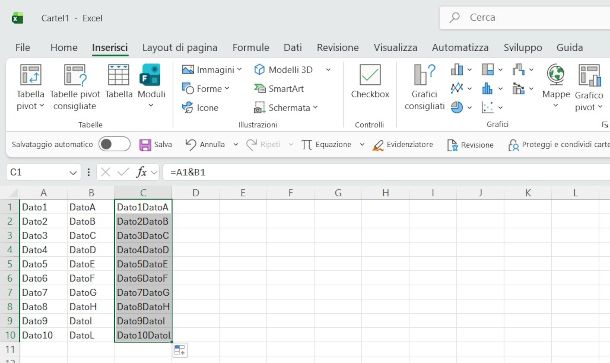Image resolution: width=610 pixels, height=363 pixels.
Task: Open the File tab
Action: click(x=23, y=47)
